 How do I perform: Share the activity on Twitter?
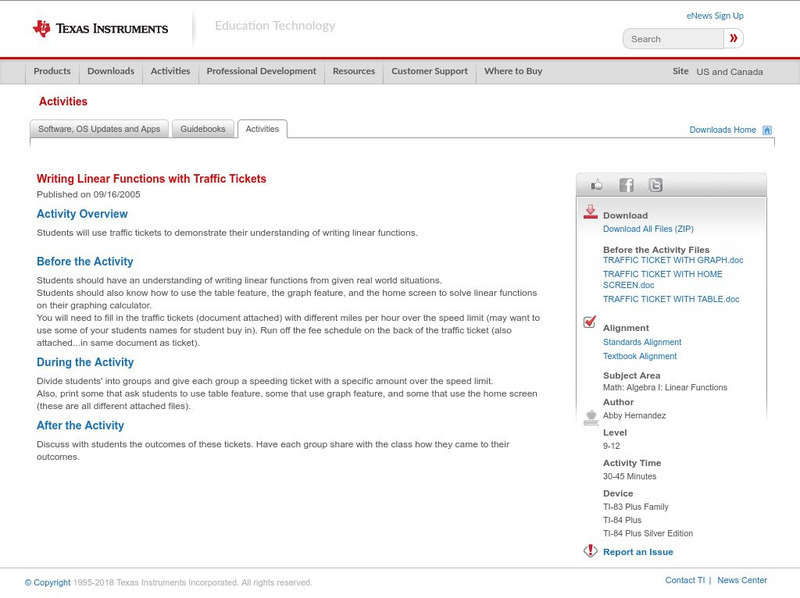[x=656, y=185]
